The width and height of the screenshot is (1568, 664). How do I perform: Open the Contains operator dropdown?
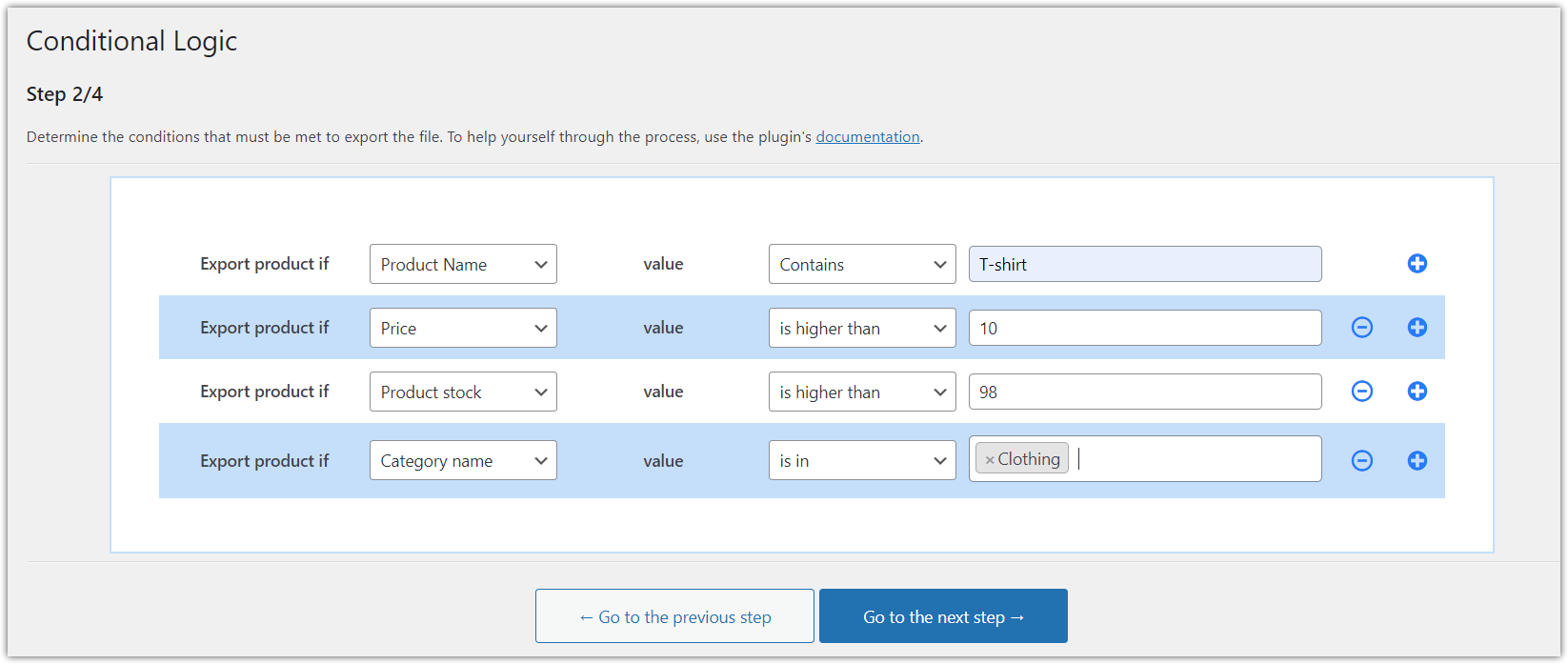tap(862, 264)
